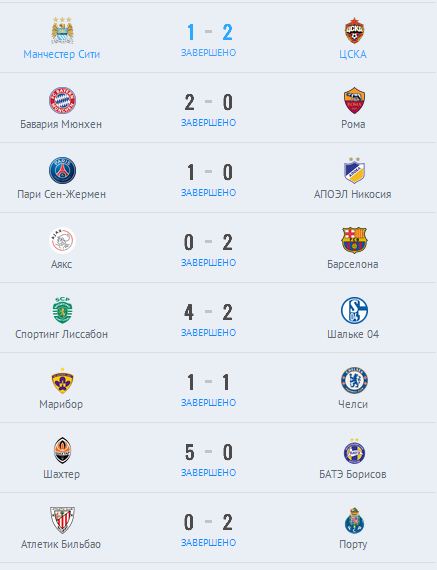Select the Sporting Lisbon crest
The width and height of the screenshot is (437, 570).
point(62,310)
